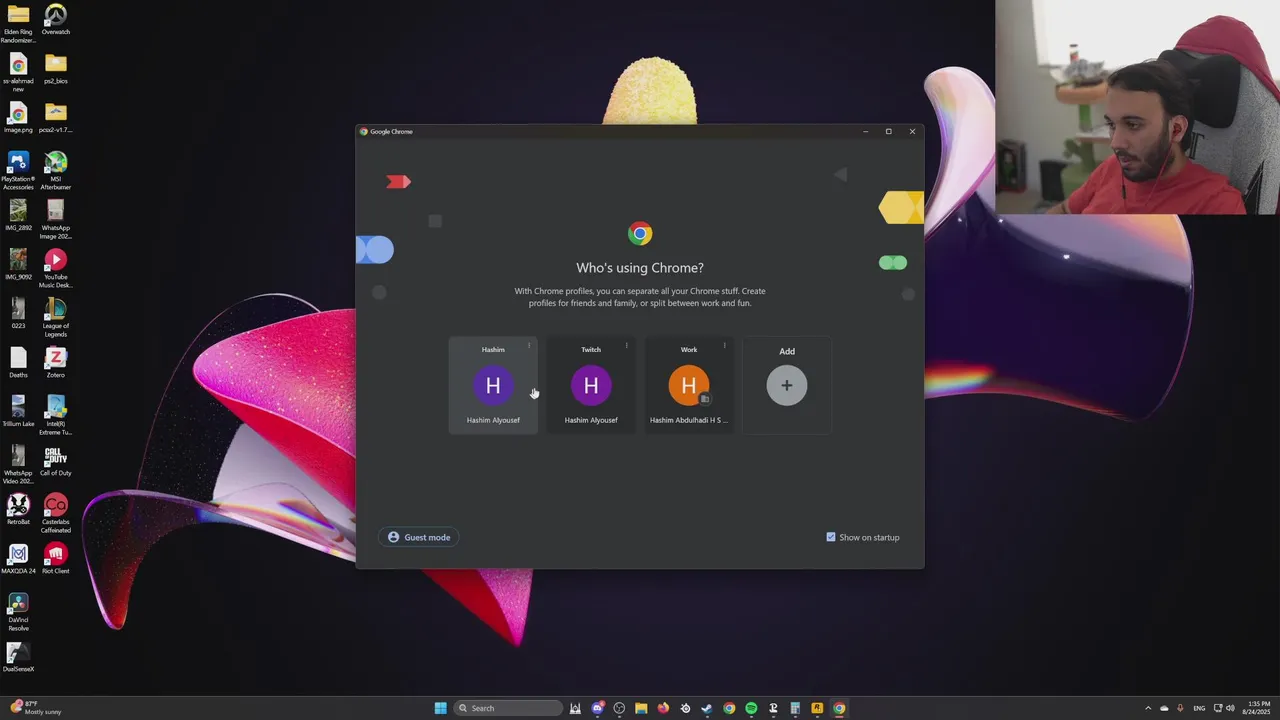Select the WhatsApp Image desktop file
The image size is (1280, 720).
56,220
